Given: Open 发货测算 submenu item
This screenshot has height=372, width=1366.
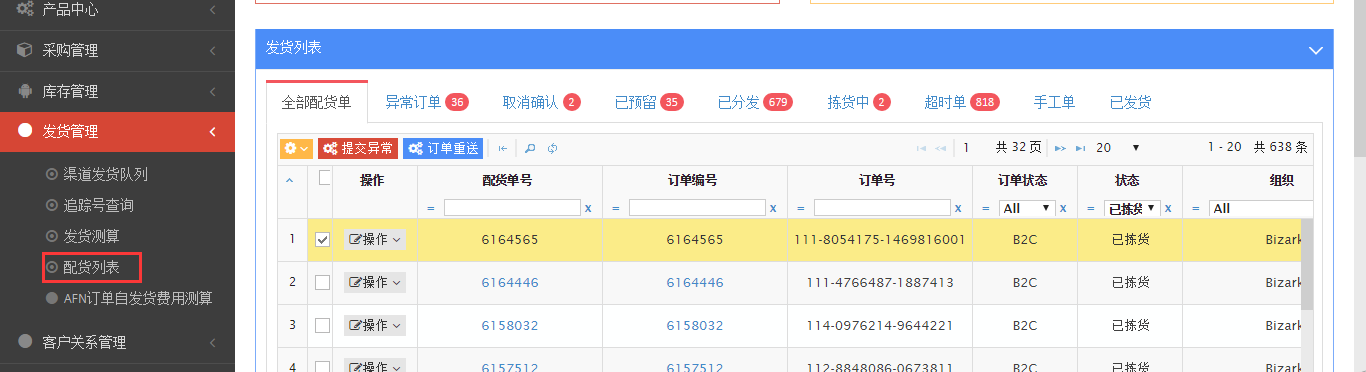Looking at the screenshot, I should point(91,236).
